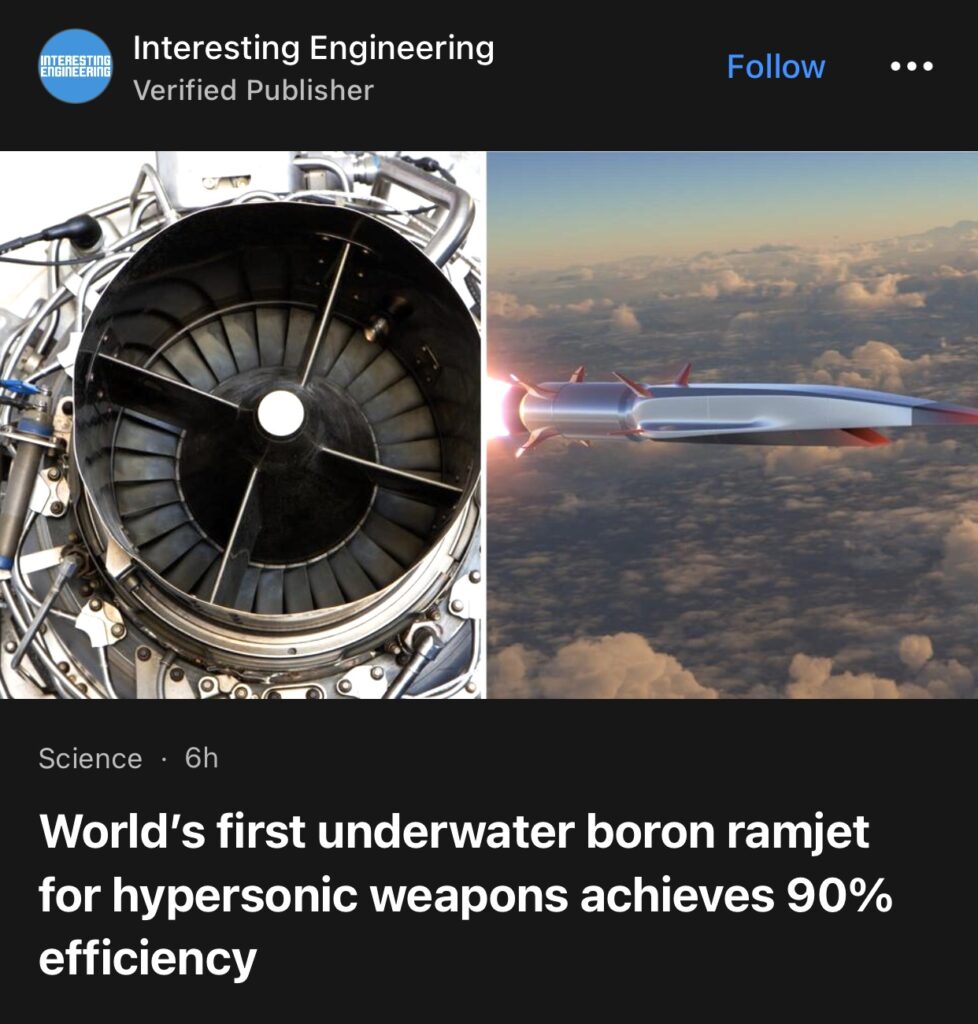
Task: Tap the white center hub of the turbine
Action: (x=281, y=413)
